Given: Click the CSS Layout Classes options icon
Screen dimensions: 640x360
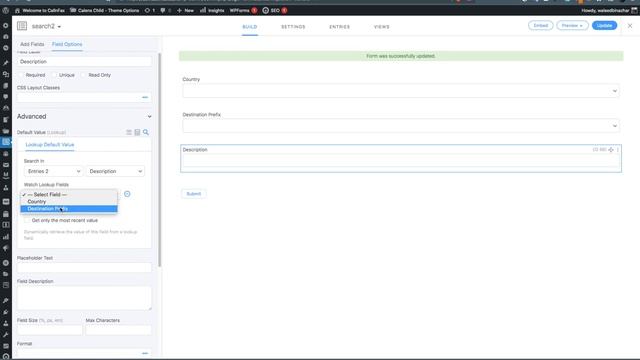Looking at the screenshot, I should point(145,98).
